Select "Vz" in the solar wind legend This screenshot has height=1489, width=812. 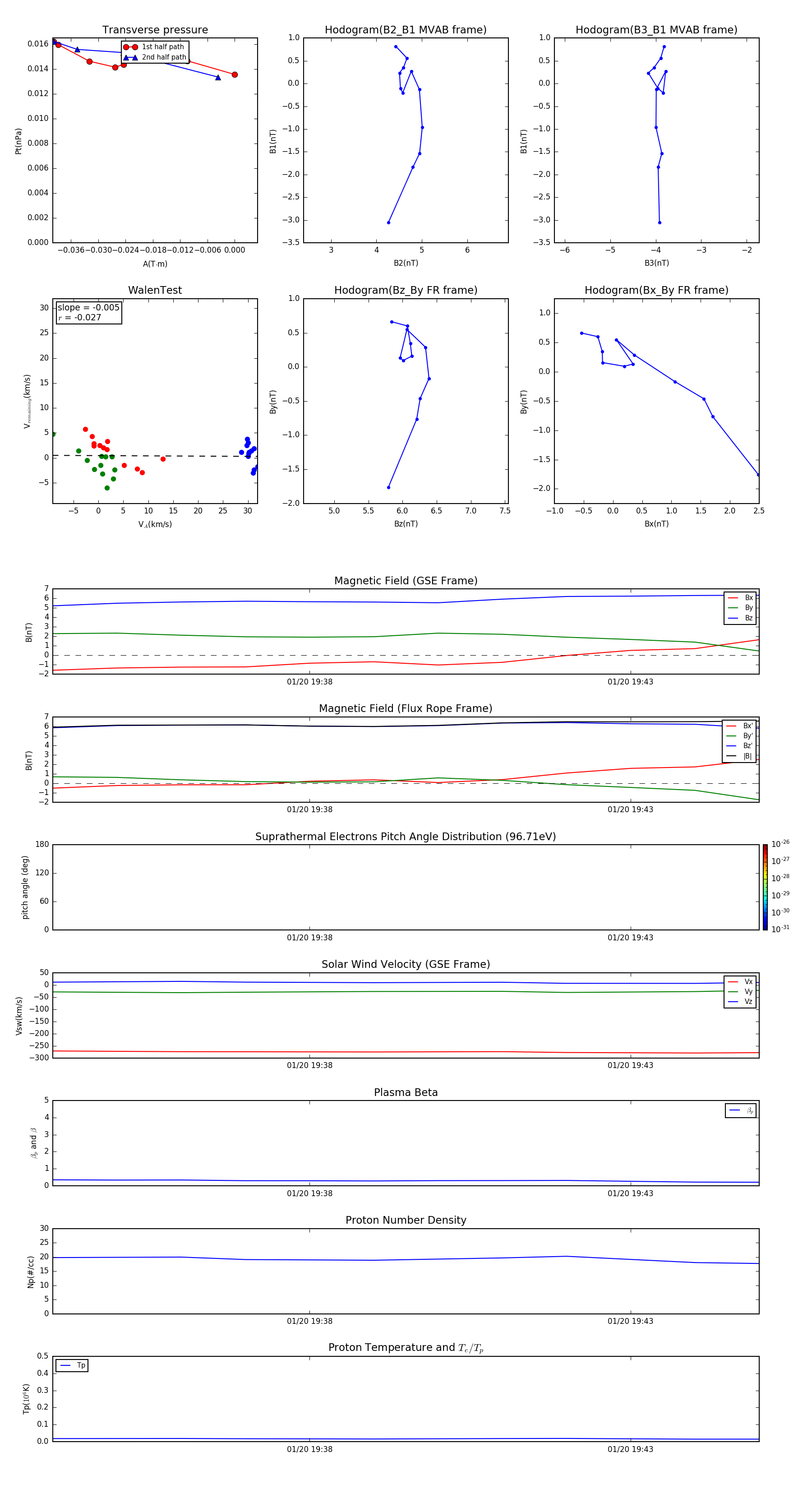(740, 1002)
